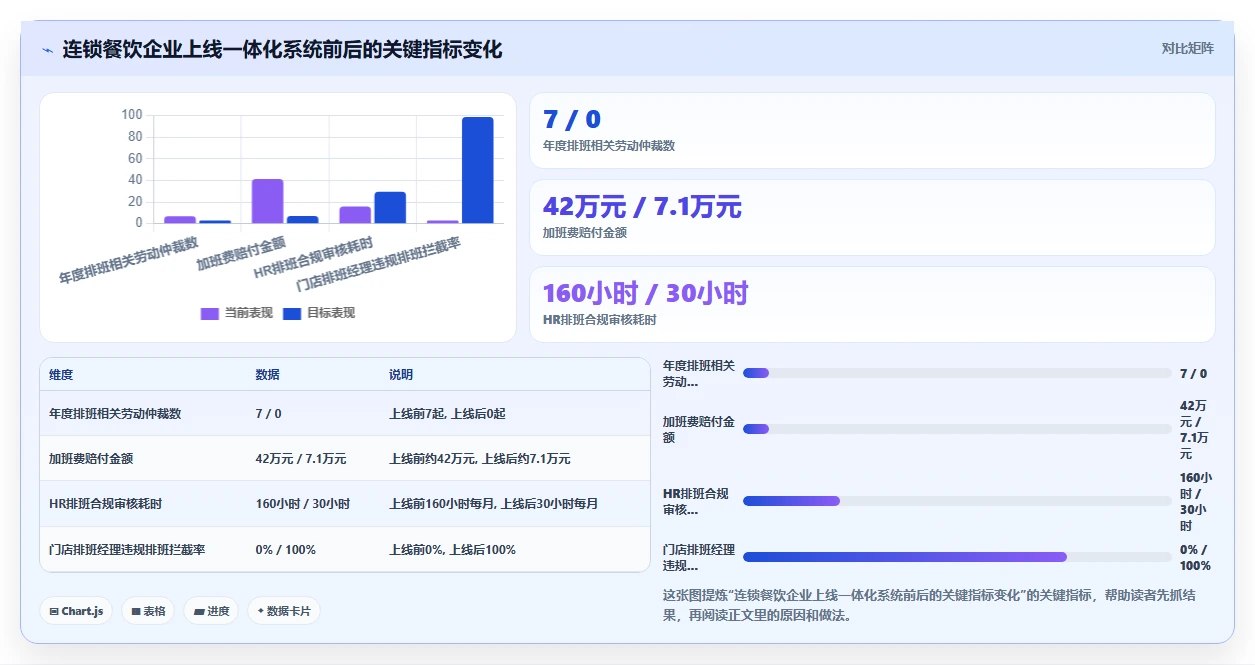The height and width of the screenshot is (665, 1255).
Task: Click the tall blue 目标表现 bar for 拦截率
Action: [478, 170]
